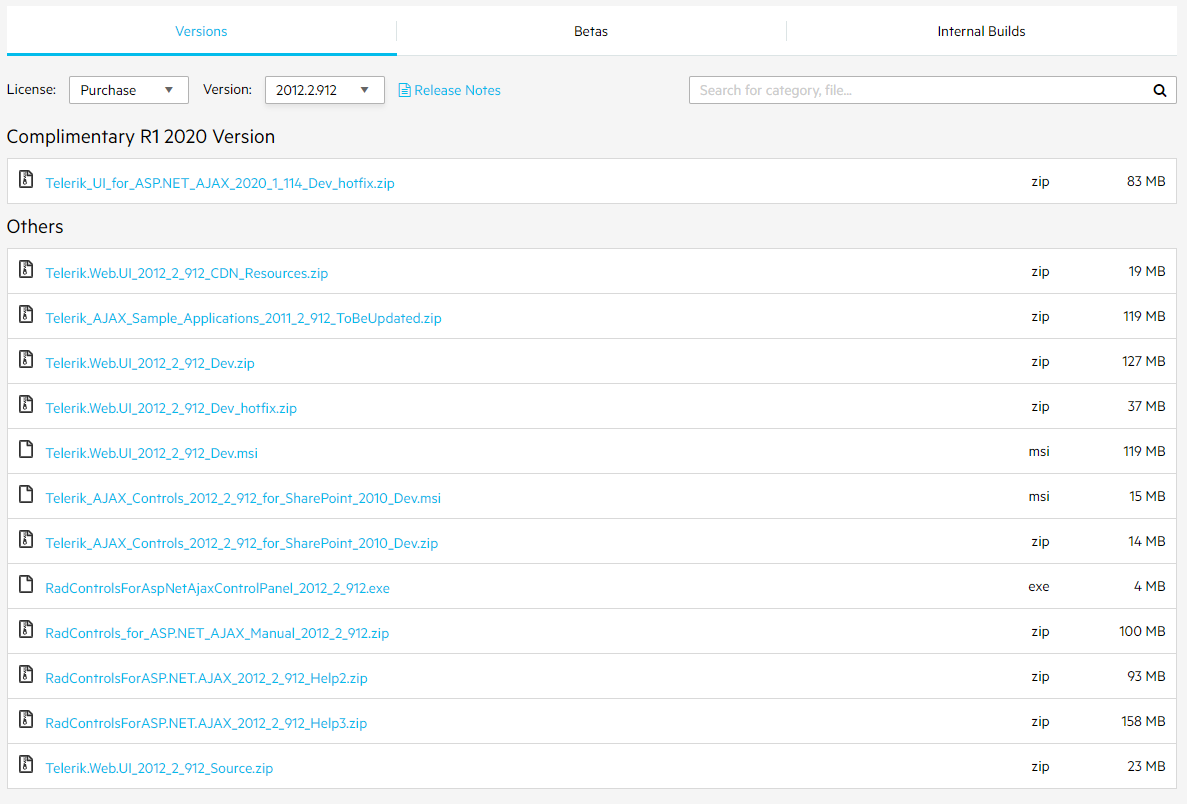Download Telerik.Web.UI_2012_2_912_Dev_hotfix.zip
Screen dimensions: 1187x804
[x=171, y=408]
